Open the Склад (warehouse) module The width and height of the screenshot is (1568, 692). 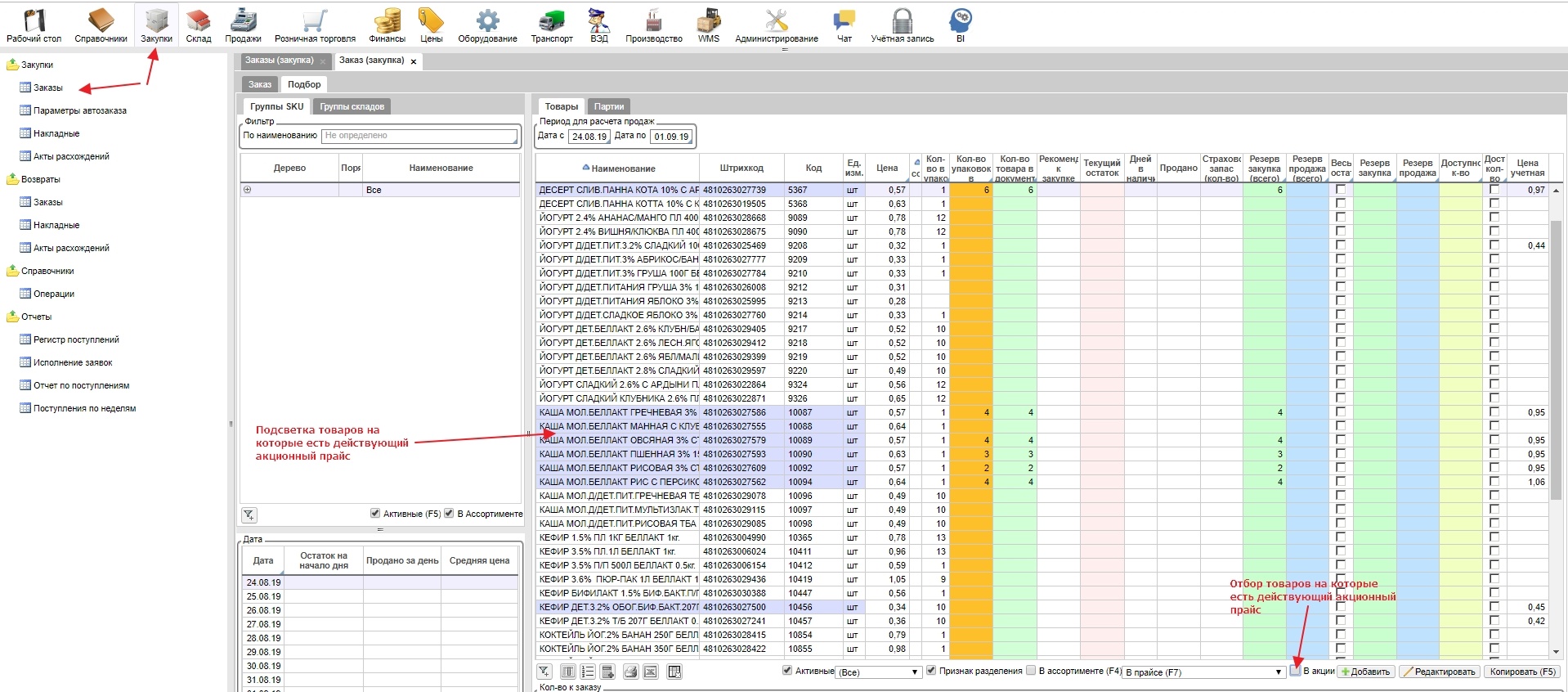click(x=198, y=25)
